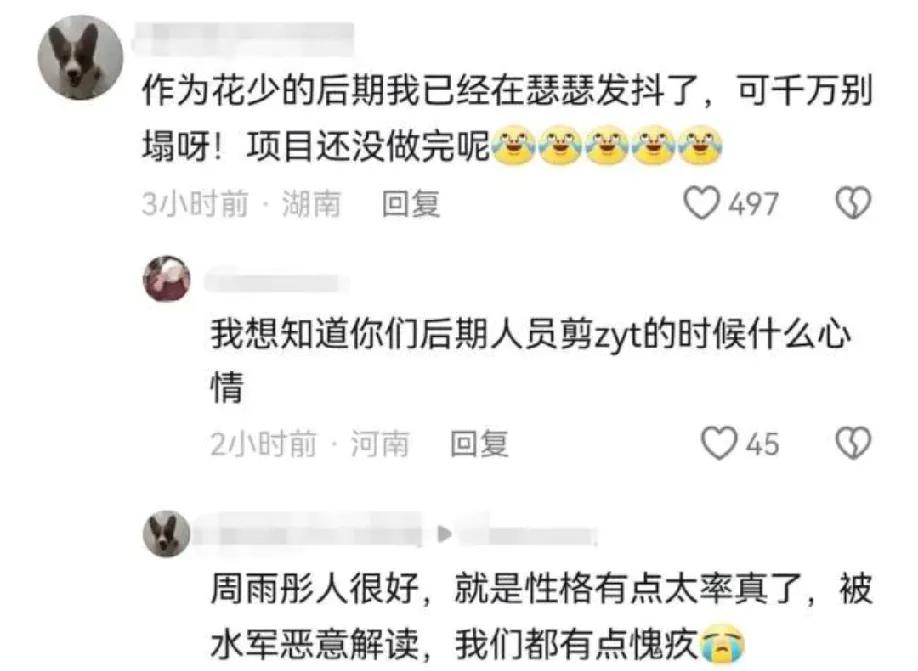This screenshot has width=918, height=671.
Task: Click the laughing-crying emojis after 做完呢
Action: click(x=607, y=145)
